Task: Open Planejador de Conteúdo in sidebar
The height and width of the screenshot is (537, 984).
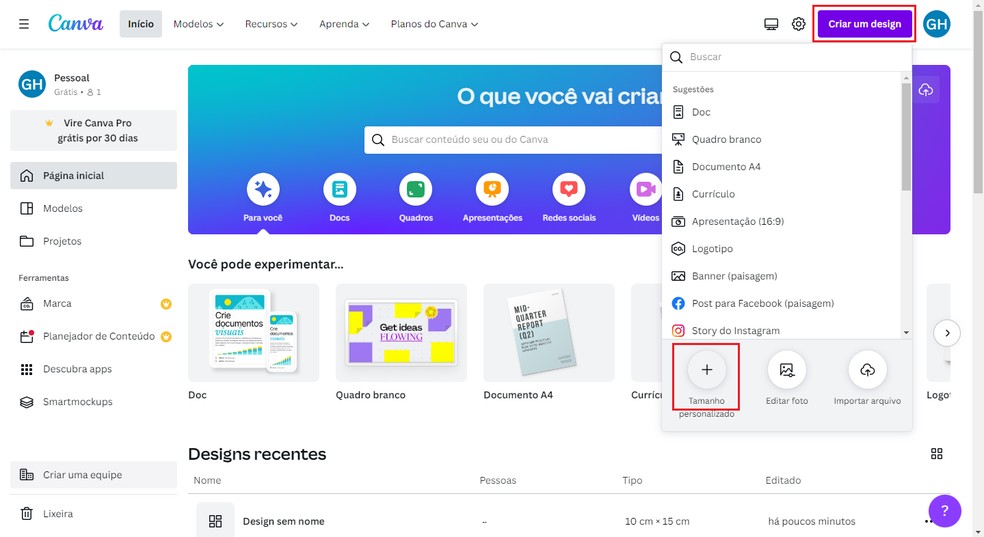Action: point(94,336)
